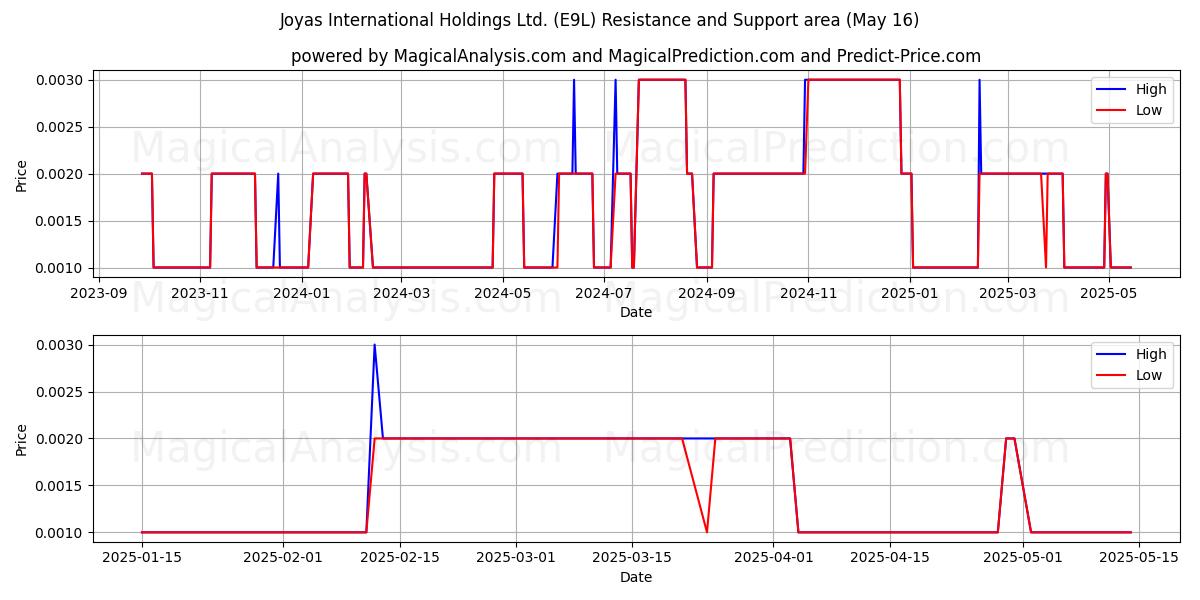Click the '2025-05-01' x-axis label
Screen dimensions: 1200x600
[x=1022, y=558]
